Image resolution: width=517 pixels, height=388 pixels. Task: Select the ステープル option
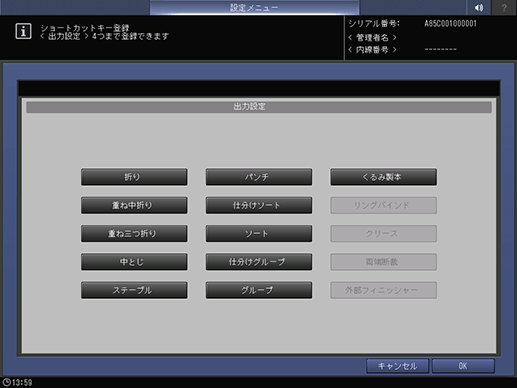pos(134,290)
